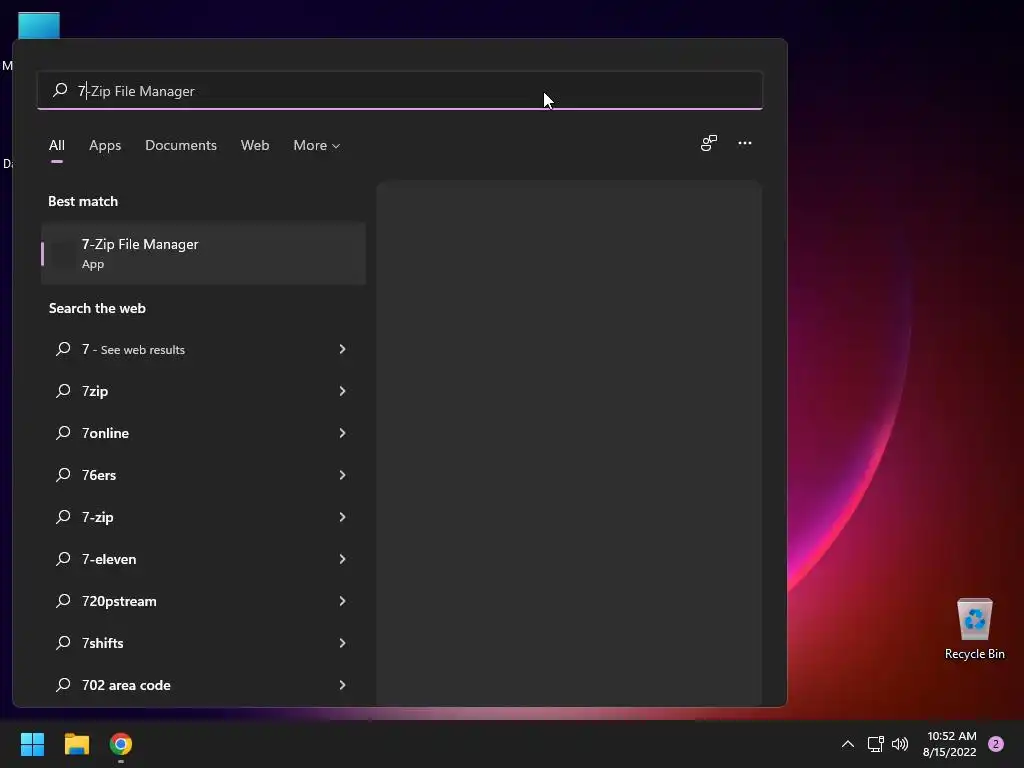
Task: Expand chevron beside '720pstream'
Action: (342, 601)
